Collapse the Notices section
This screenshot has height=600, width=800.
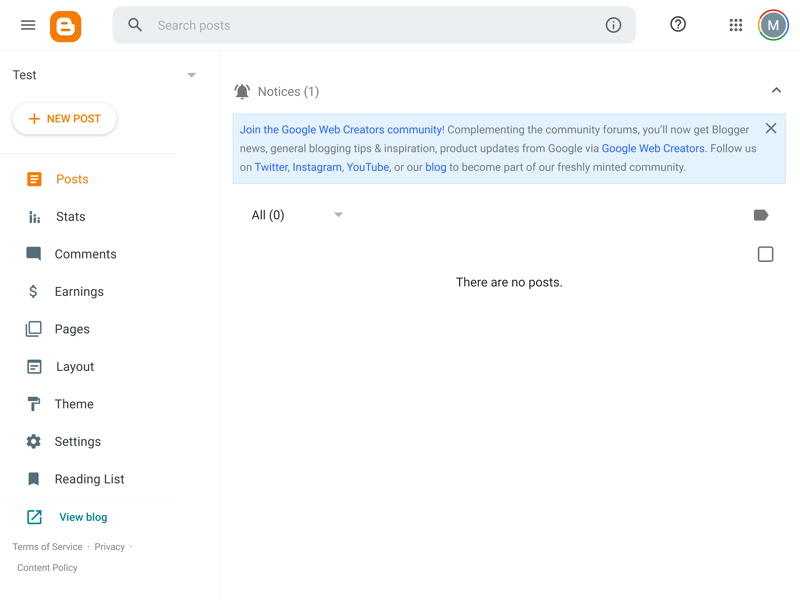coord(776,91)
